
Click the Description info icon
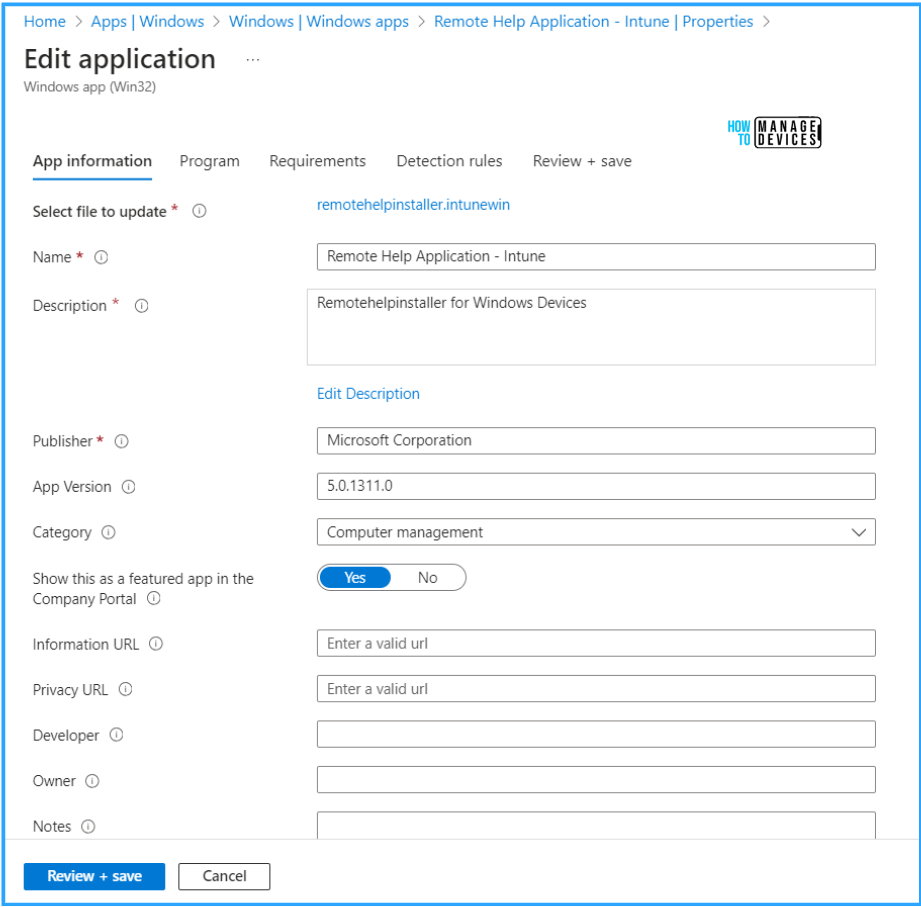(142, 306)
